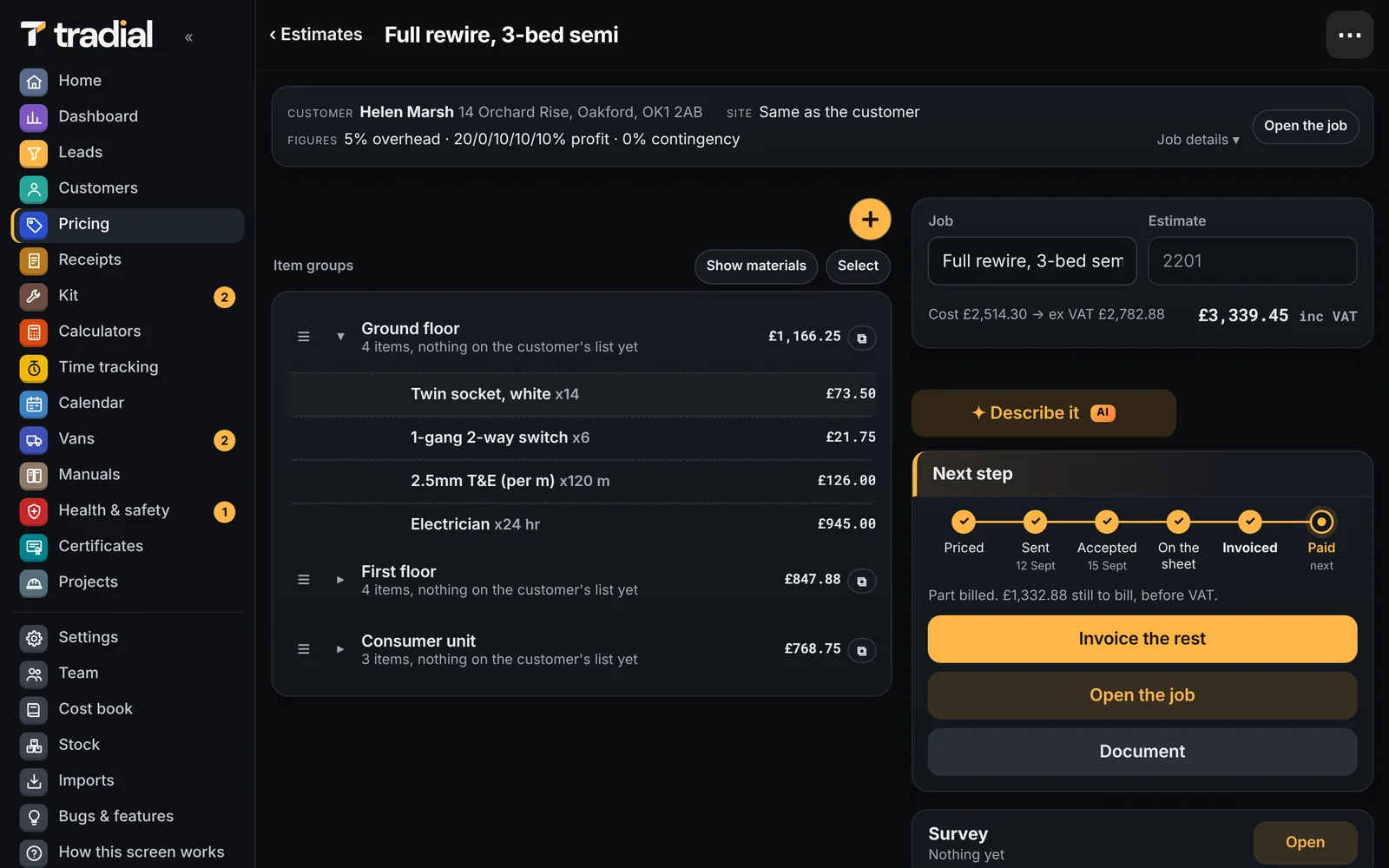Click the duplicate icon on the First floor row

click(862, 582)
